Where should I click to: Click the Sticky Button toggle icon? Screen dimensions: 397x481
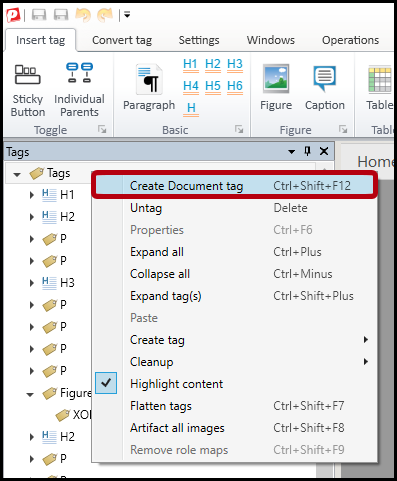coord(28,74)
